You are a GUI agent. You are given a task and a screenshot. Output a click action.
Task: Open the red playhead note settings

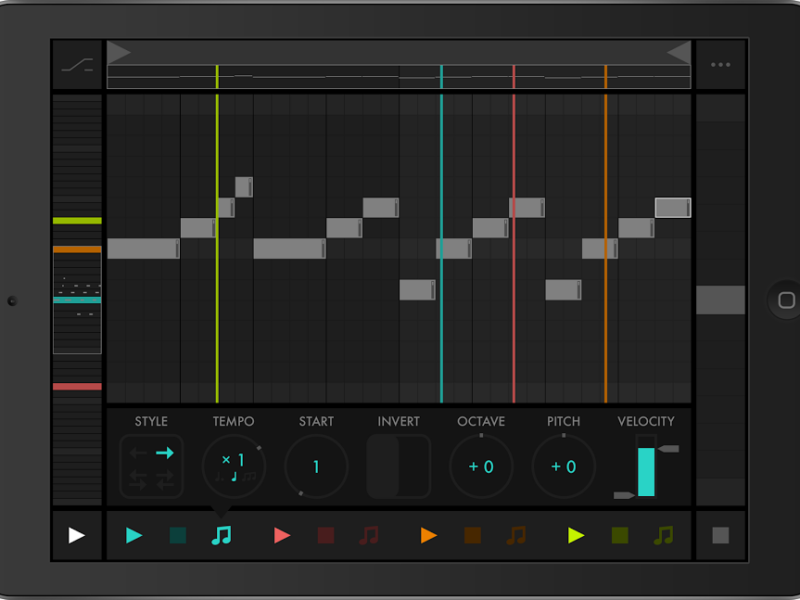(369, 536)
